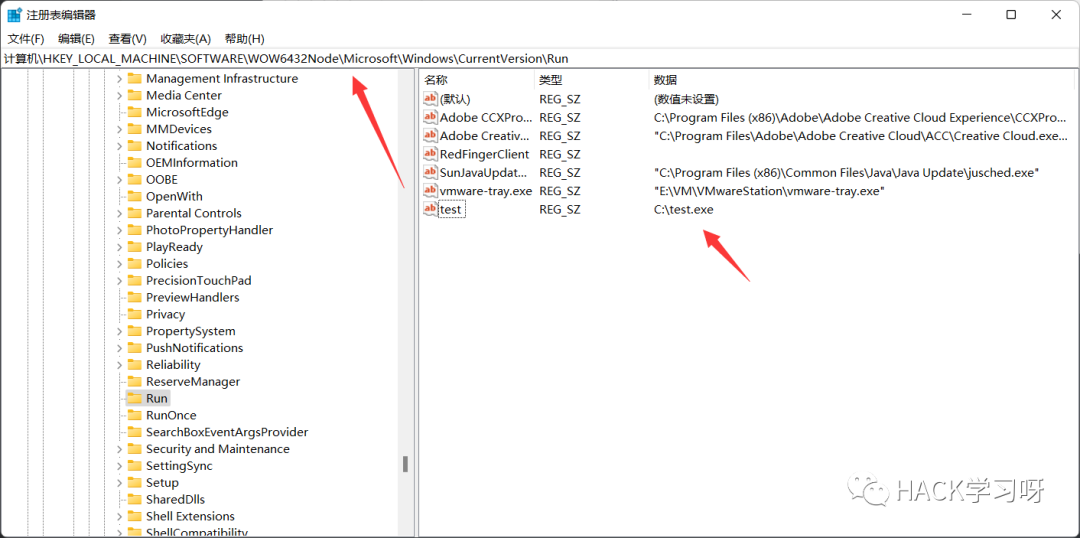
Task: Expand the Shell Extensions key
Action: point(119,517)
